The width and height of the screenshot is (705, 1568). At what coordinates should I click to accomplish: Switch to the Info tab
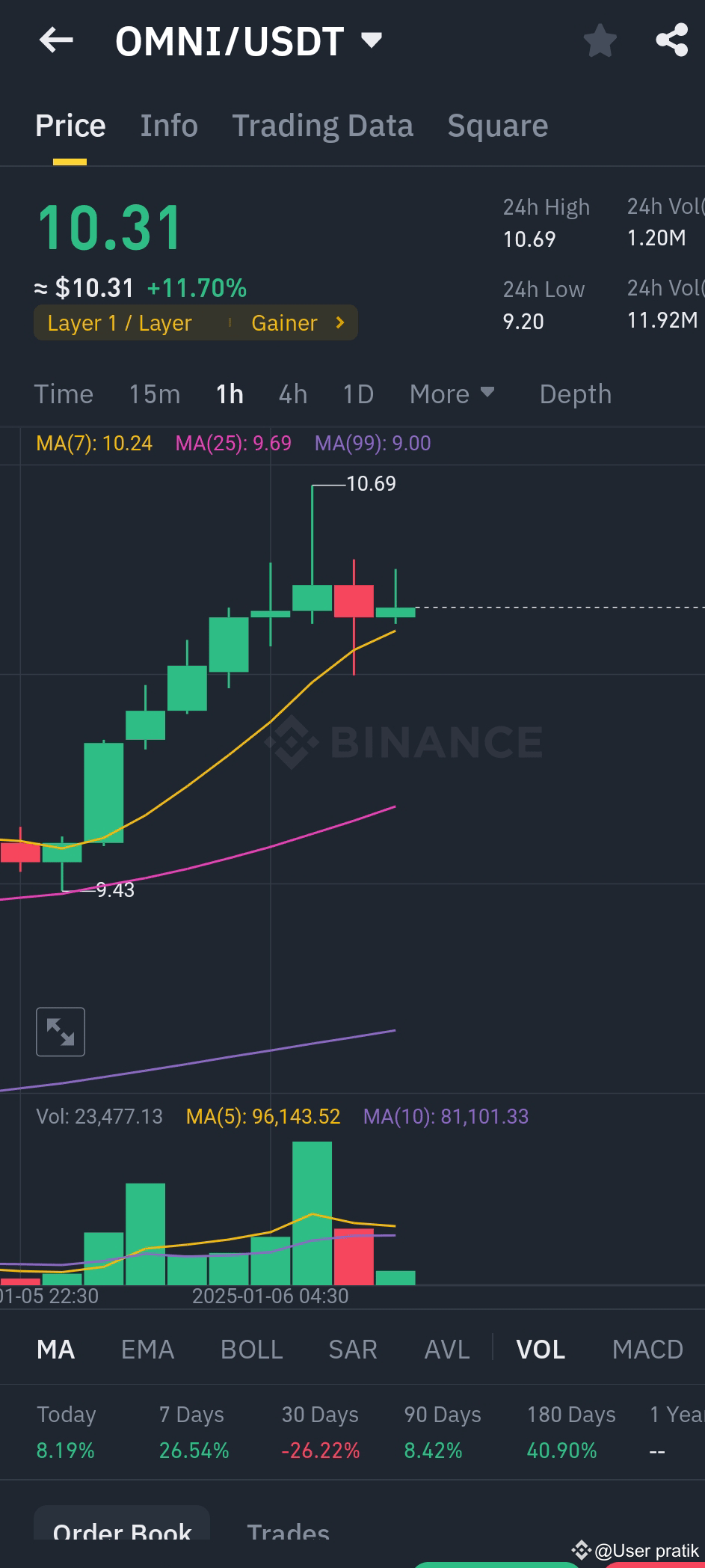[169, 126]
